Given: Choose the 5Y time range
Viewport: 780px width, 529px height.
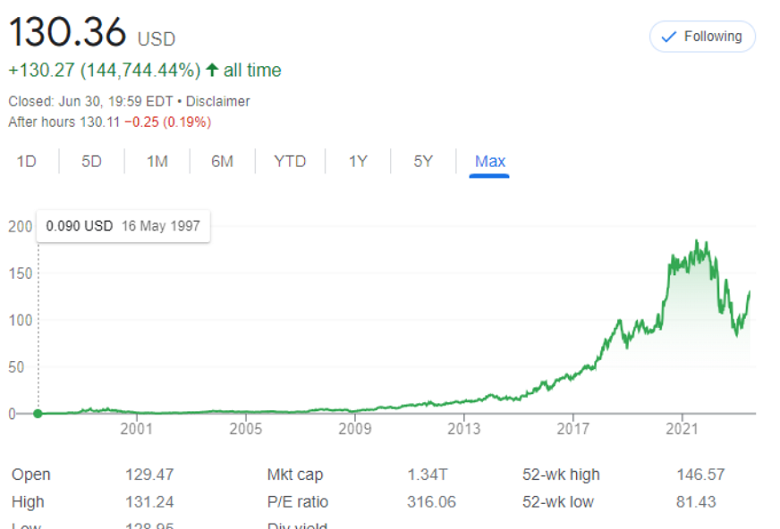Looking at the screenshot, I should 423,161.
